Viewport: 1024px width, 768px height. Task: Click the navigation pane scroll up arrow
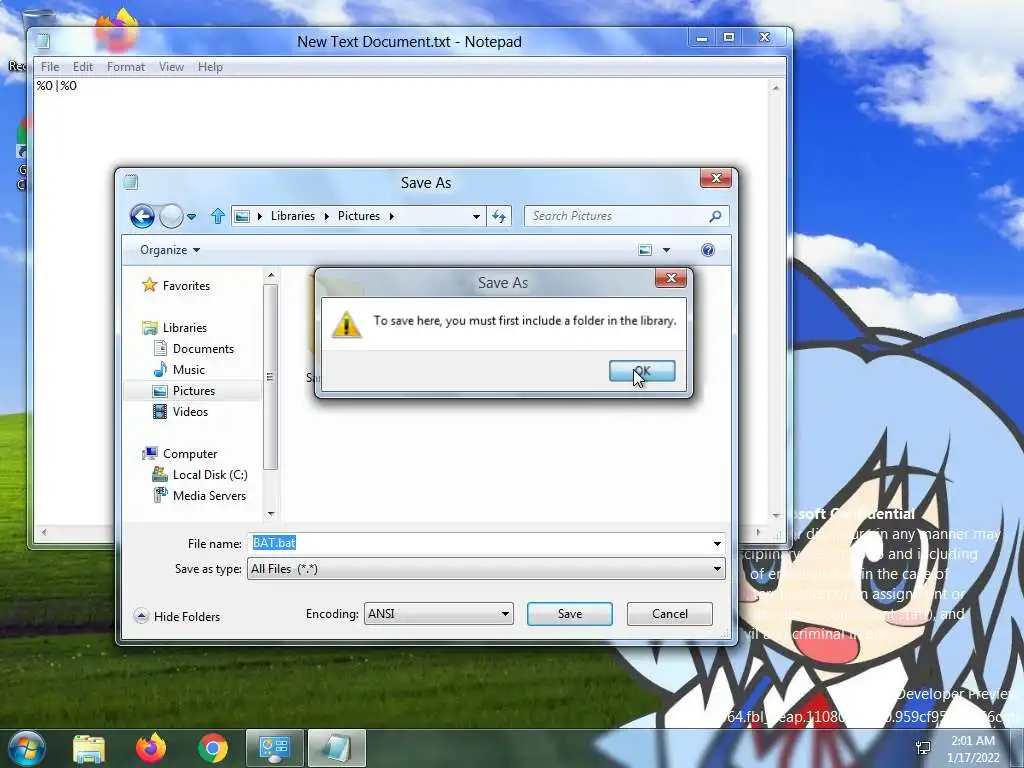click(x=271, y=275)
